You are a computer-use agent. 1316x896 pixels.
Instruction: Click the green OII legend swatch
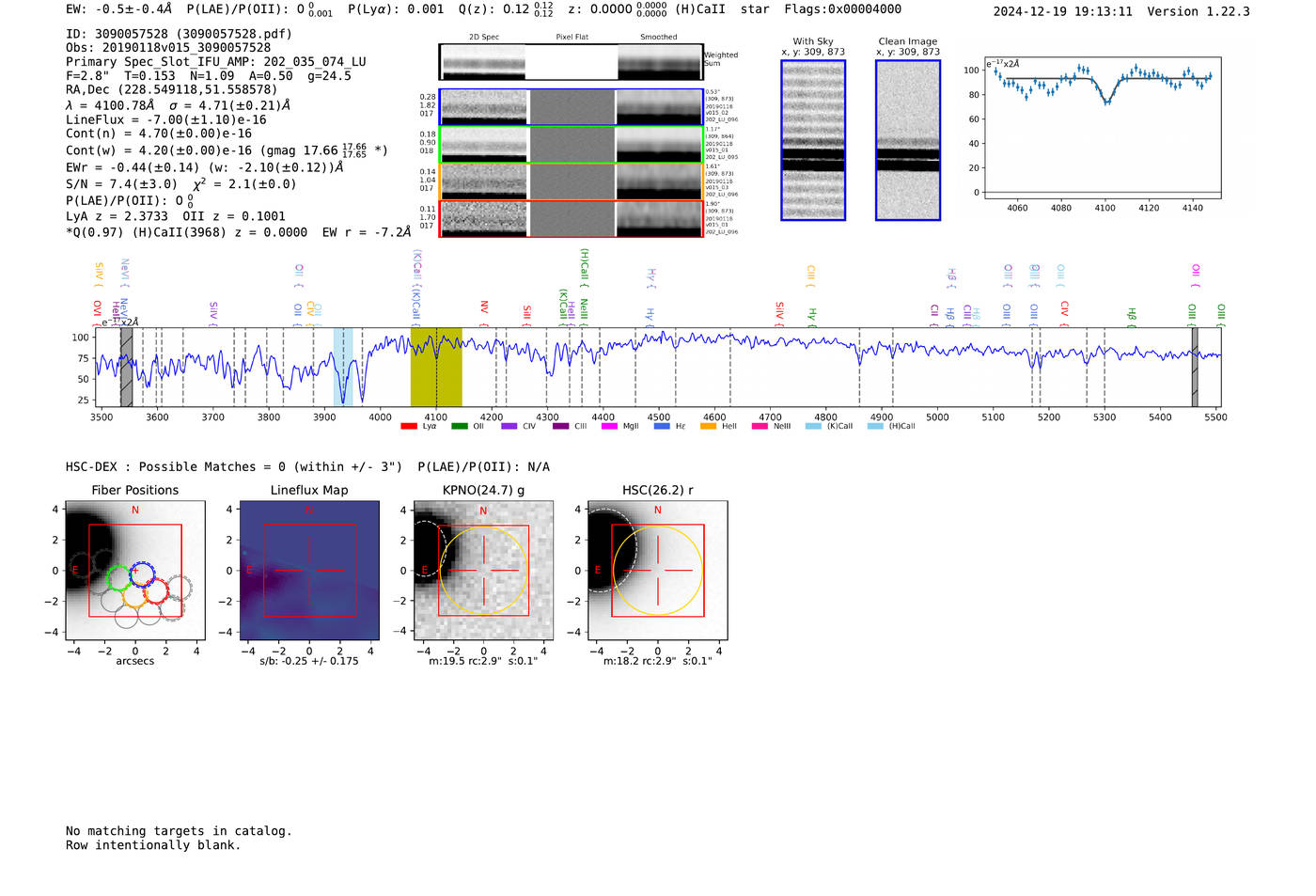(459, 426)
